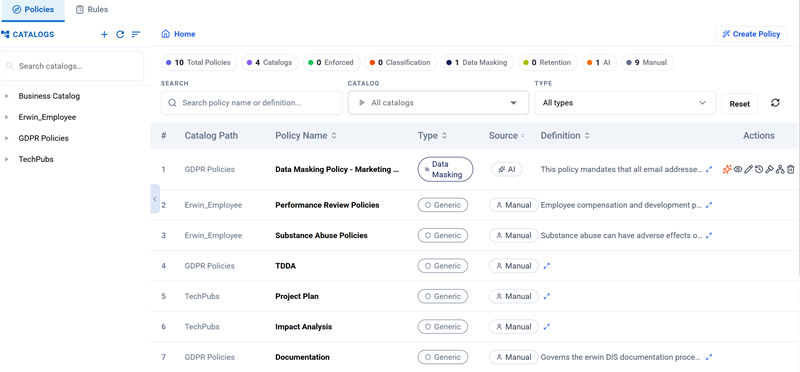This screenshot has width=800, height=372.
Task: Expand the GDPR Policies tree node
Action: [7, 138]
